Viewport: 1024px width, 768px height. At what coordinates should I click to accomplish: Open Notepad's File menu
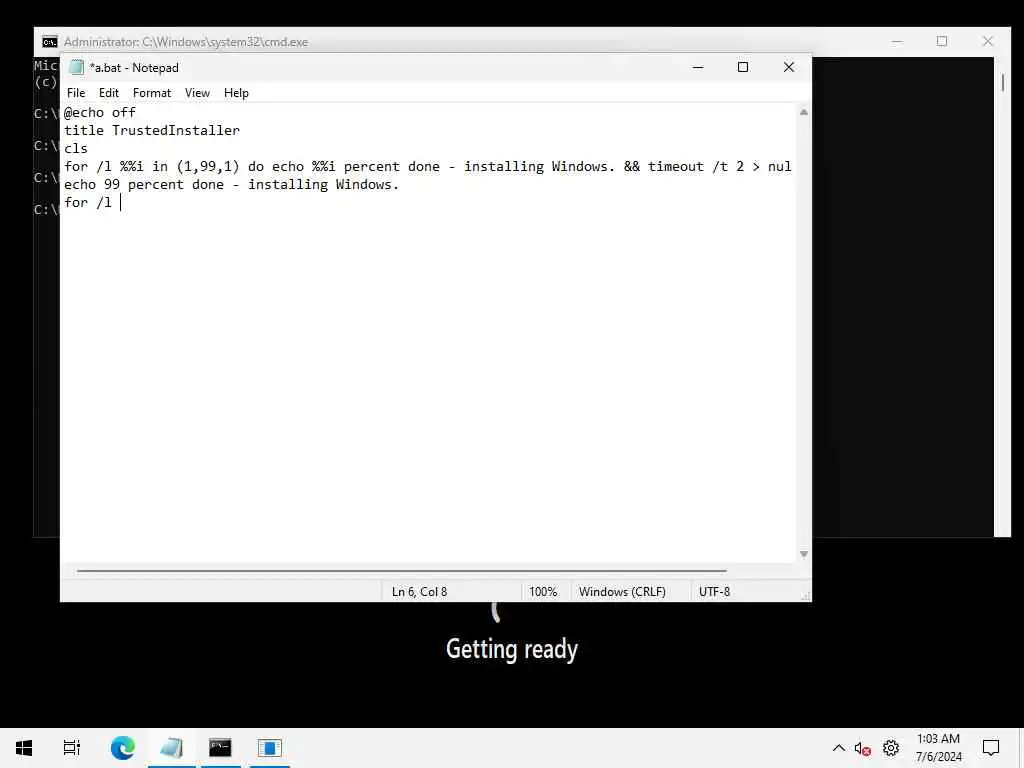click(x=76, y=93)
